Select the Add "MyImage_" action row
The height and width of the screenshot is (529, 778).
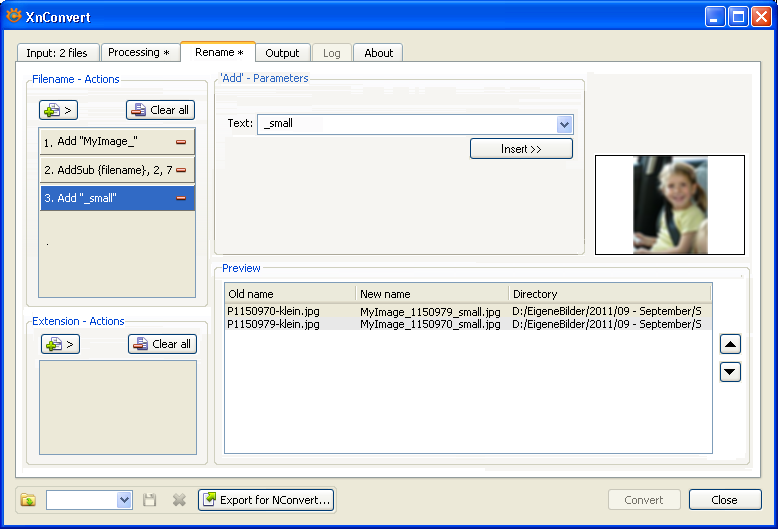117,142
